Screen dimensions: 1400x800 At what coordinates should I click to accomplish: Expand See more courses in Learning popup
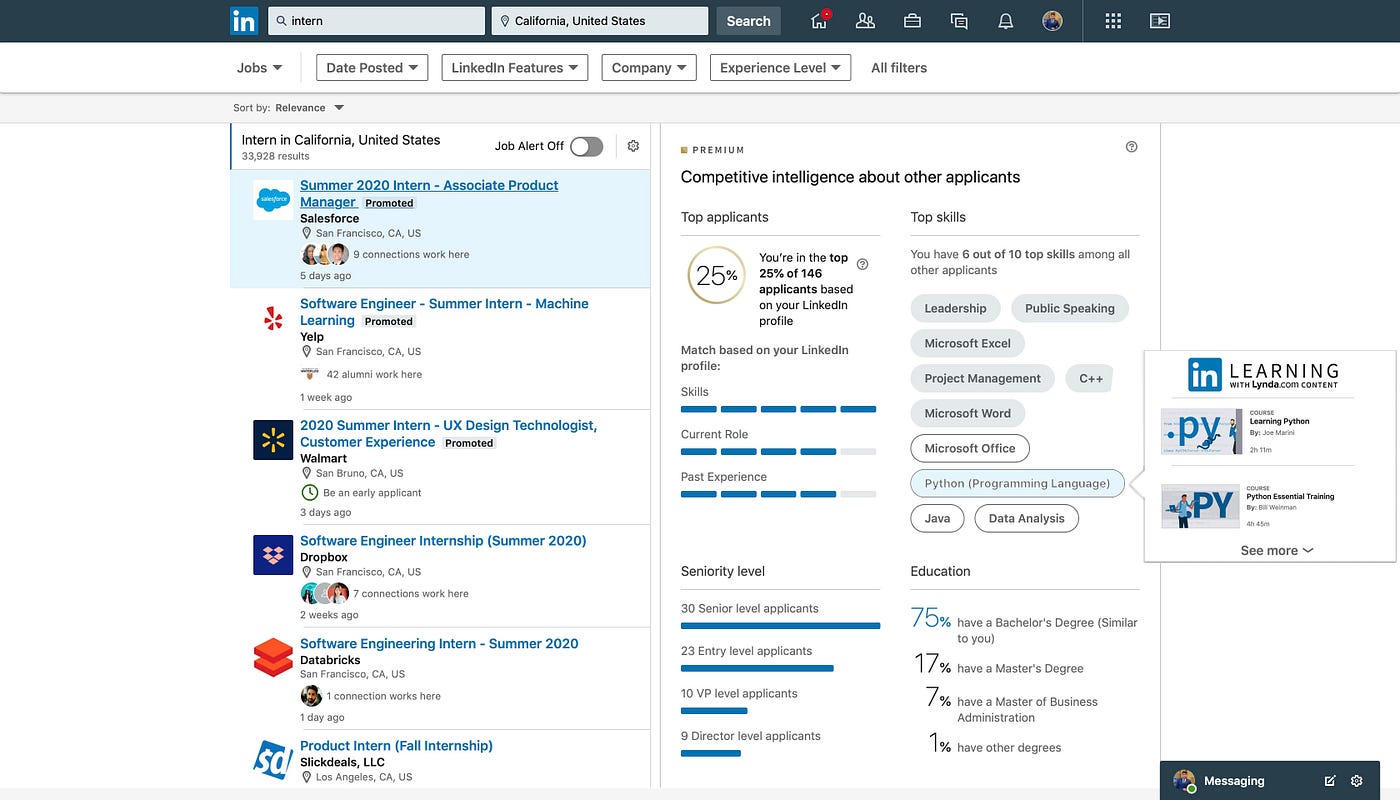click(1277, 550)
